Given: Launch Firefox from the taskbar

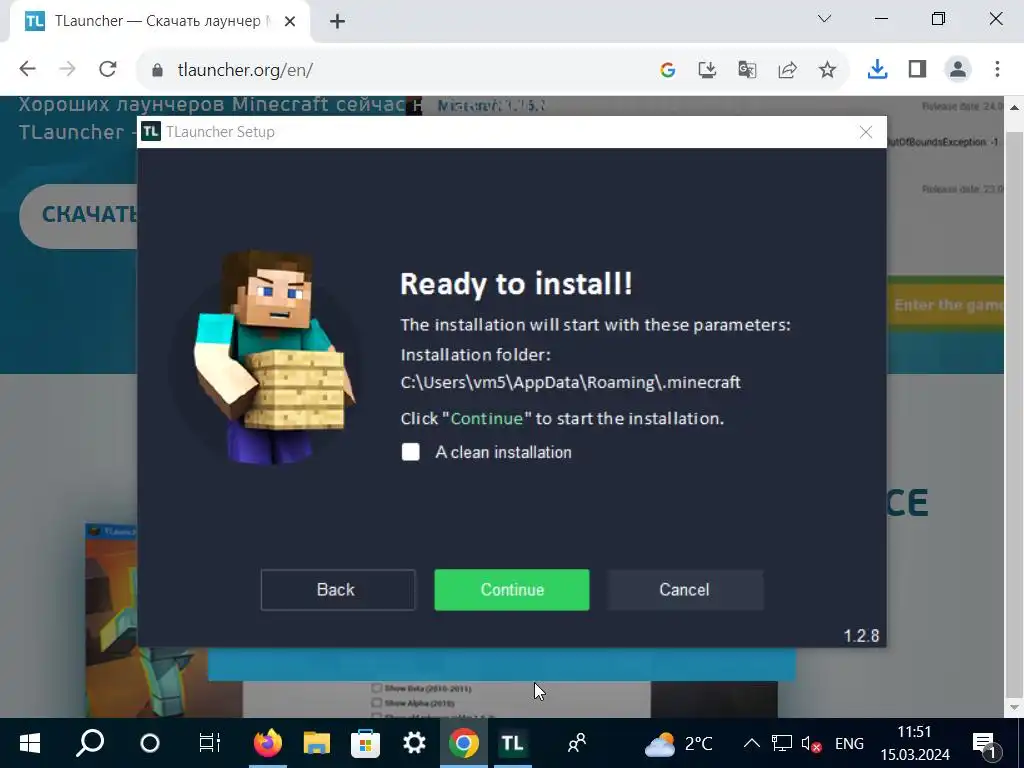Looking at the screenshot, I should click(x=268, y=743).
